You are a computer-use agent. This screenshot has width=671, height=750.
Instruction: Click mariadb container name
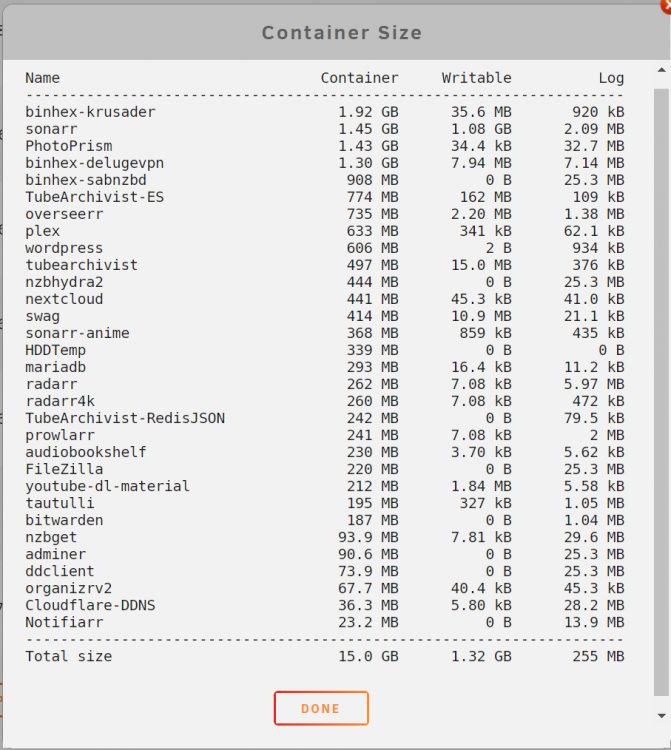55,367
